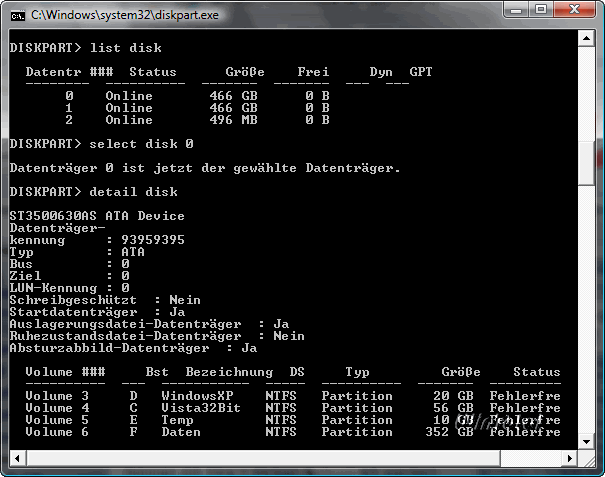Click the 'Vista32Bit' volume label

click(x=201, y=408)
